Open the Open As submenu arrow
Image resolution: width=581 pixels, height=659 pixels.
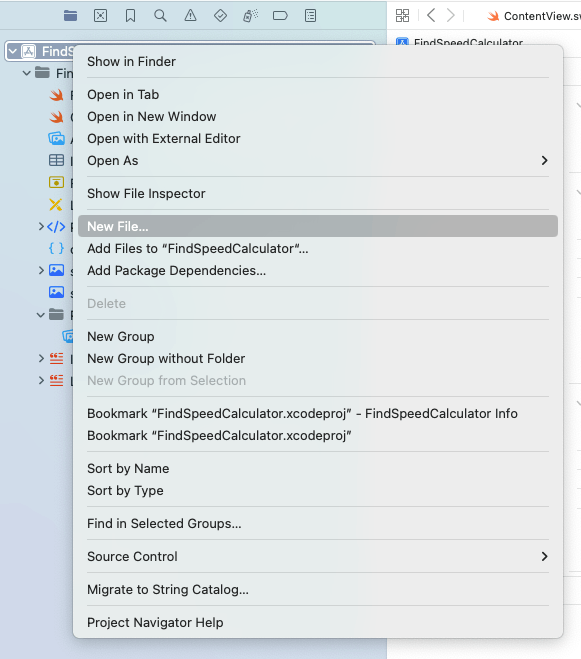coord(544,161)
